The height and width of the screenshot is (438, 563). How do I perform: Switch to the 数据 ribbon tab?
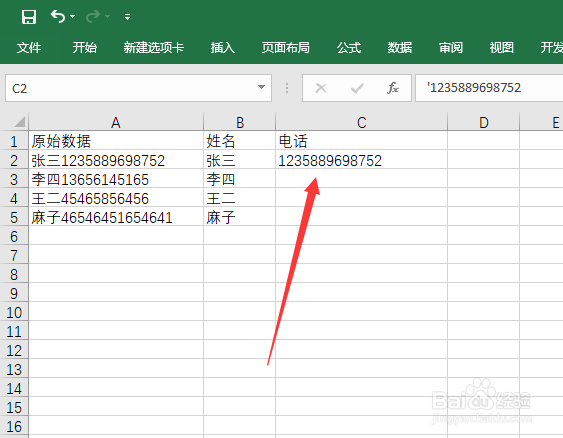[400, 47]
